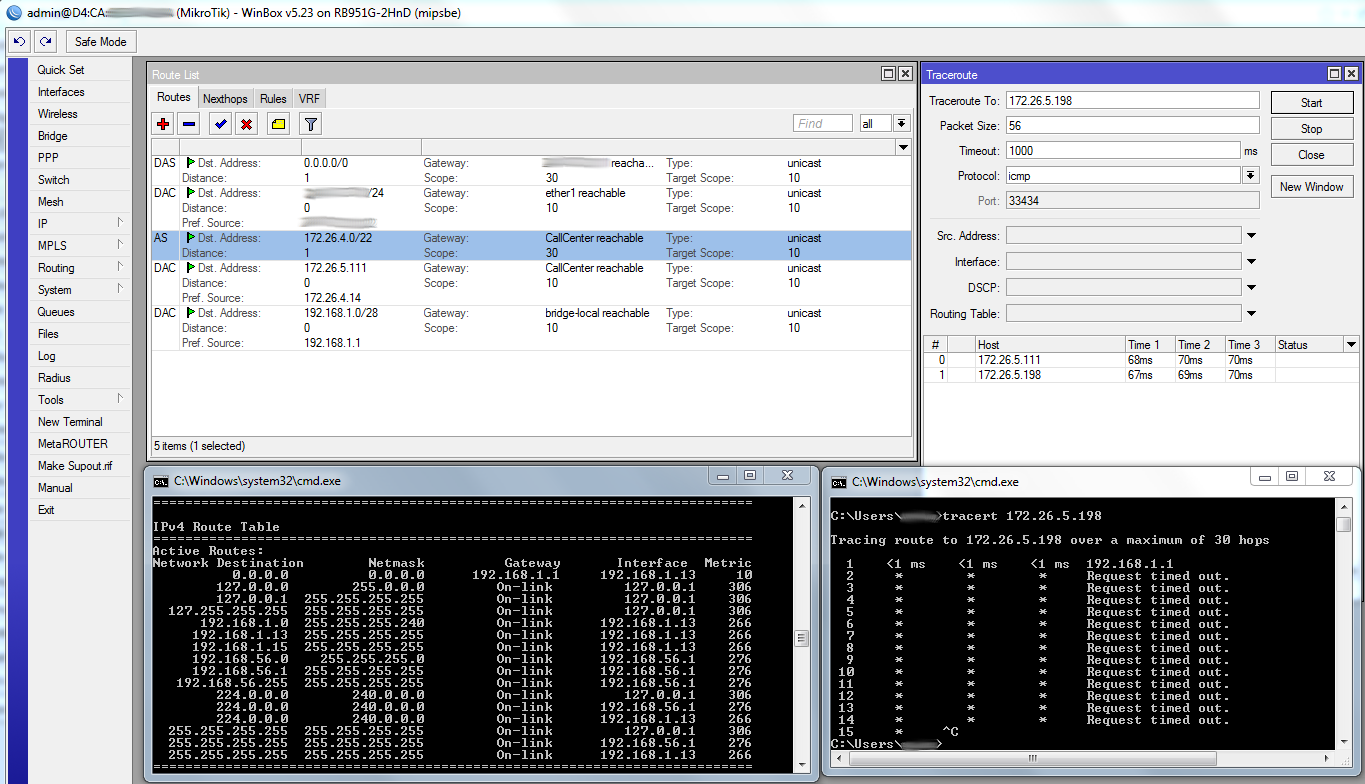This screenshot has height=784, width=1365.
Task: Select the 172.26.4.0/22 route row
Action: tap(531, 246)
